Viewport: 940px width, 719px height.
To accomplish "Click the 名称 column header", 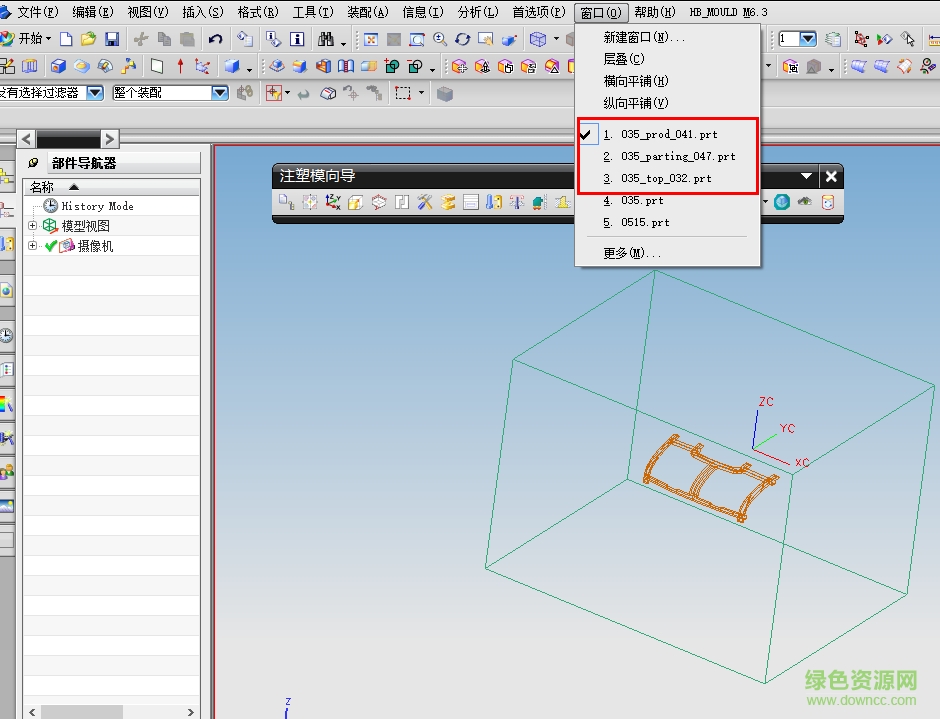I will 42,187.
